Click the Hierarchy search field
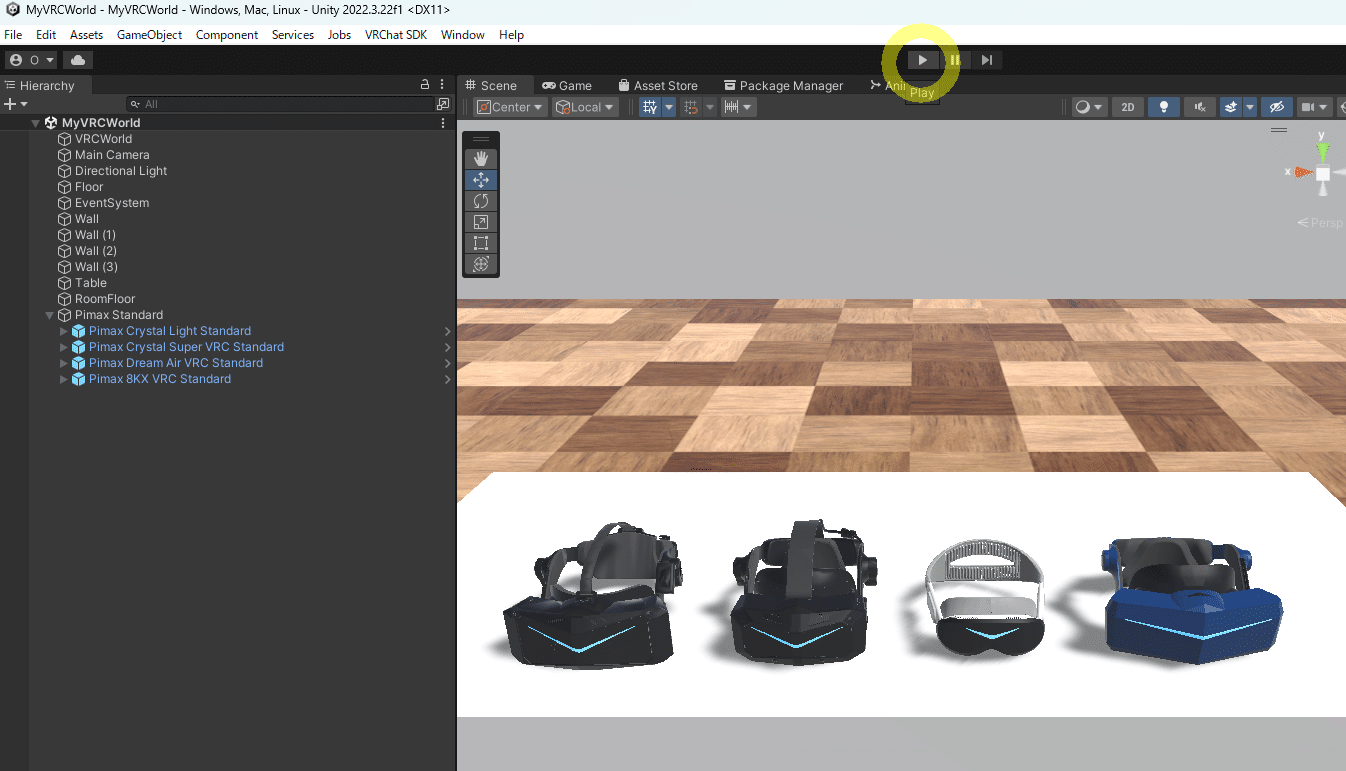 click(280, 104)
